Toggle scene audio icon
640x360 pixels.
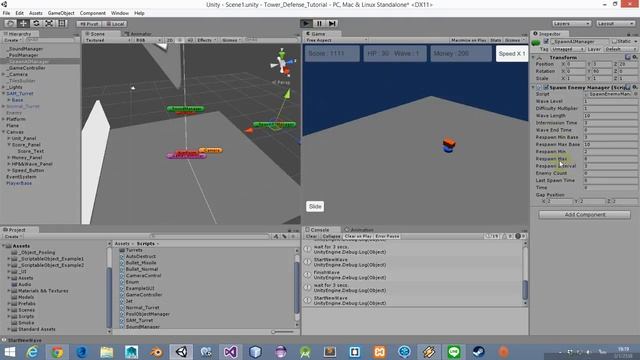coord(189,40)
